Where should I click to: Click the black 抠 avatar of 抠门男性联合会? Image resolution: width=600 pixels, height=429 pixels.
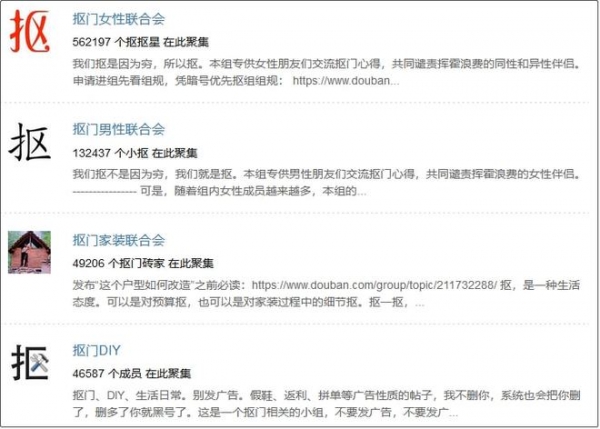click(29, 142)
